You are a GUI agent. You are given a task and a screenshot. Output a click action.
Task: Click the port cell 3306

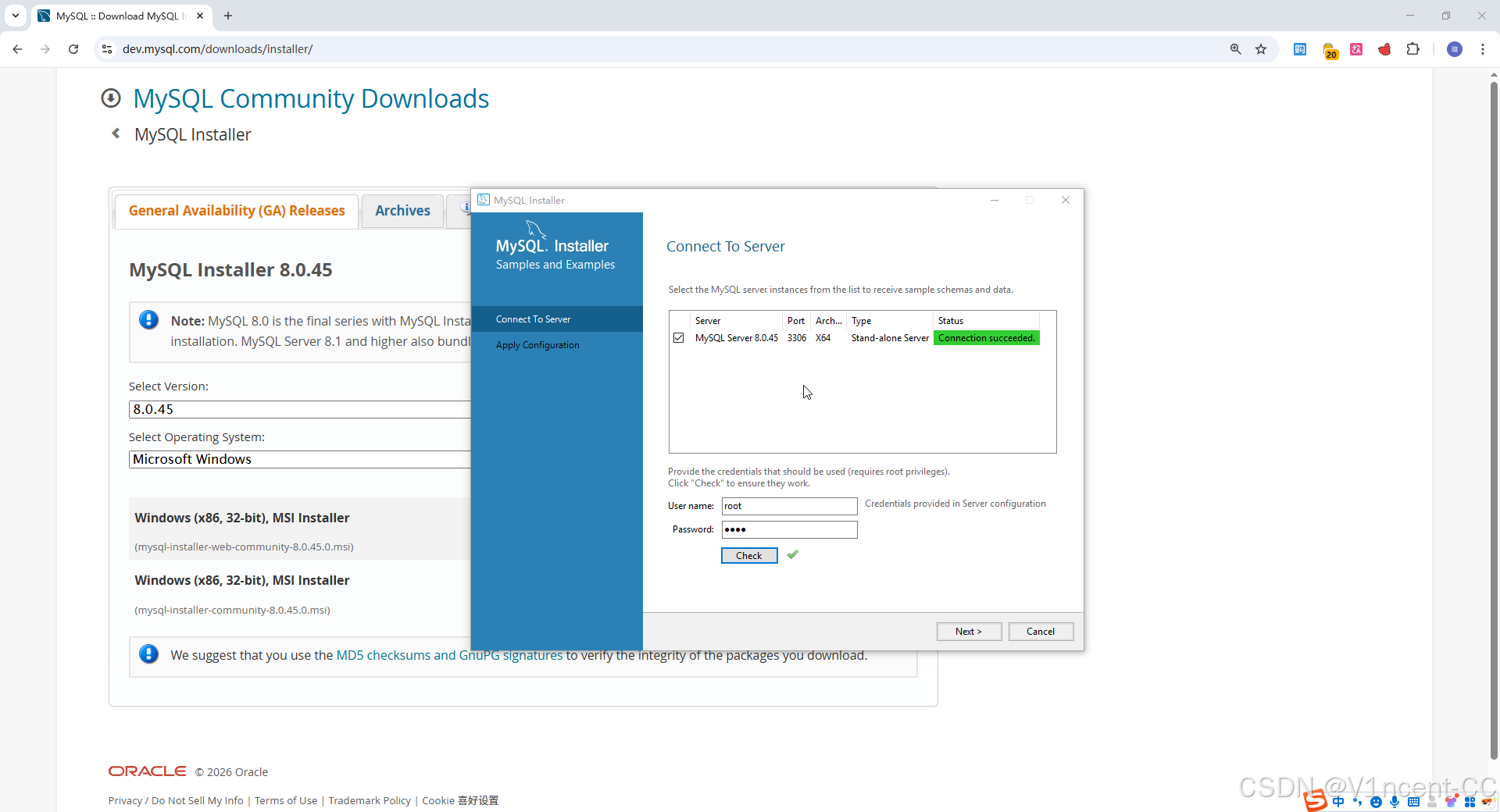797,338
